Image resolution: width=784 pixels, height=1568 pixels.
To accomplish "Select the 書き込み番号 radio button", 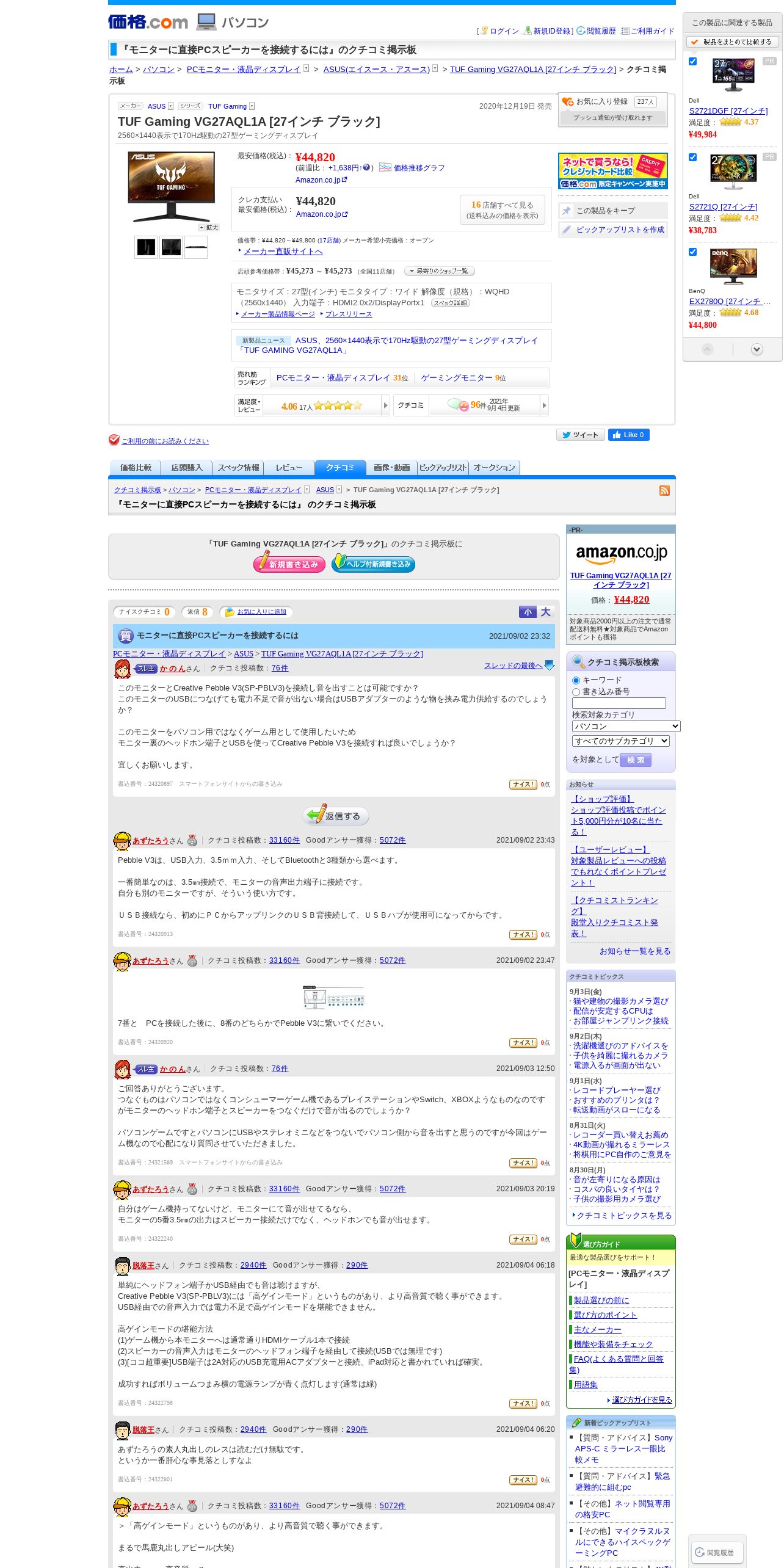I will click(x=576, y=692).
